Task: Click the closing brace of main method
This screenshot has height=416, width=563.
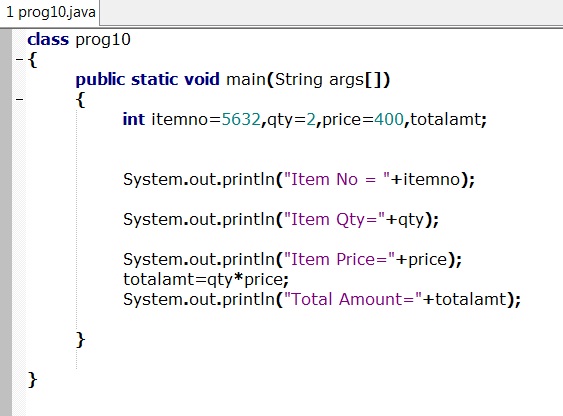Action: [x=80, y=340]
